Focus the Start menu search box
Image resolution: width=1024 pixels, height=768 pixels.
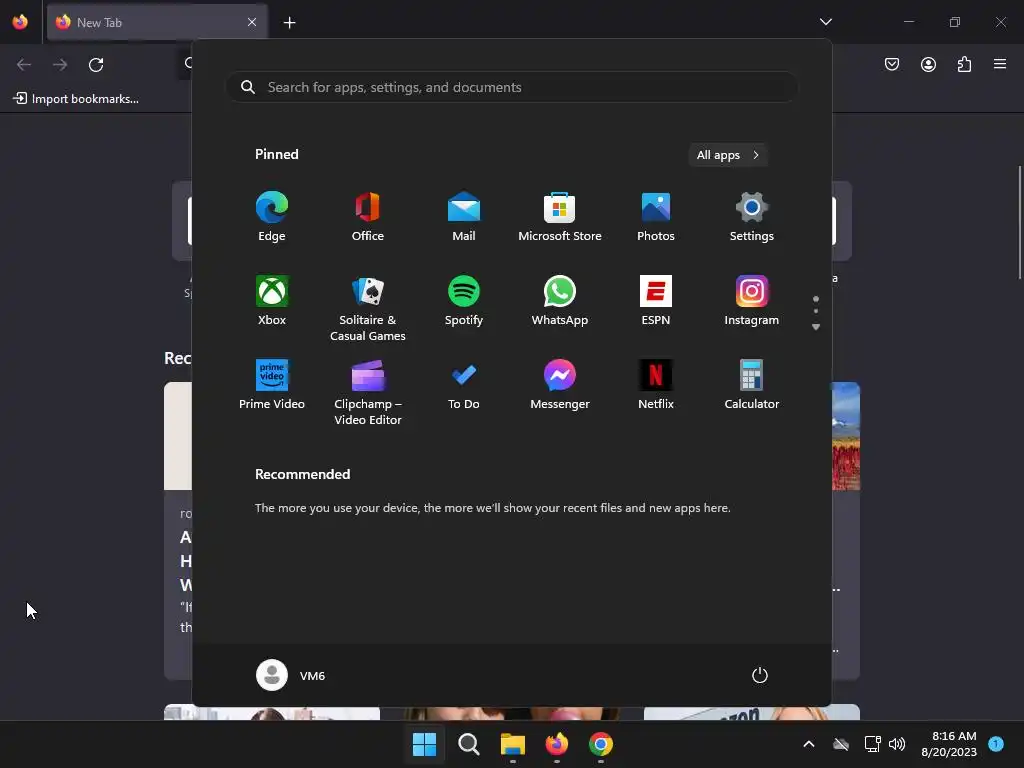tap(512, 87)
